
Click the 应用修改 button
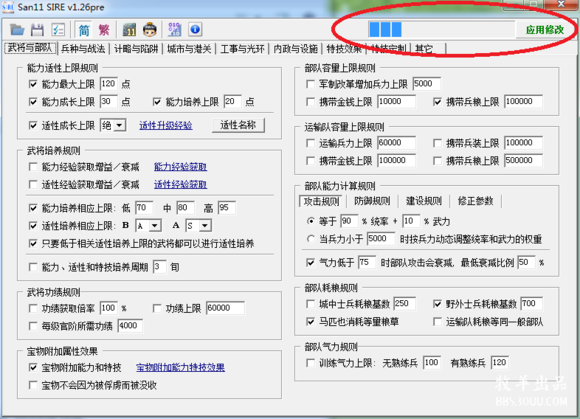(545, 30)
